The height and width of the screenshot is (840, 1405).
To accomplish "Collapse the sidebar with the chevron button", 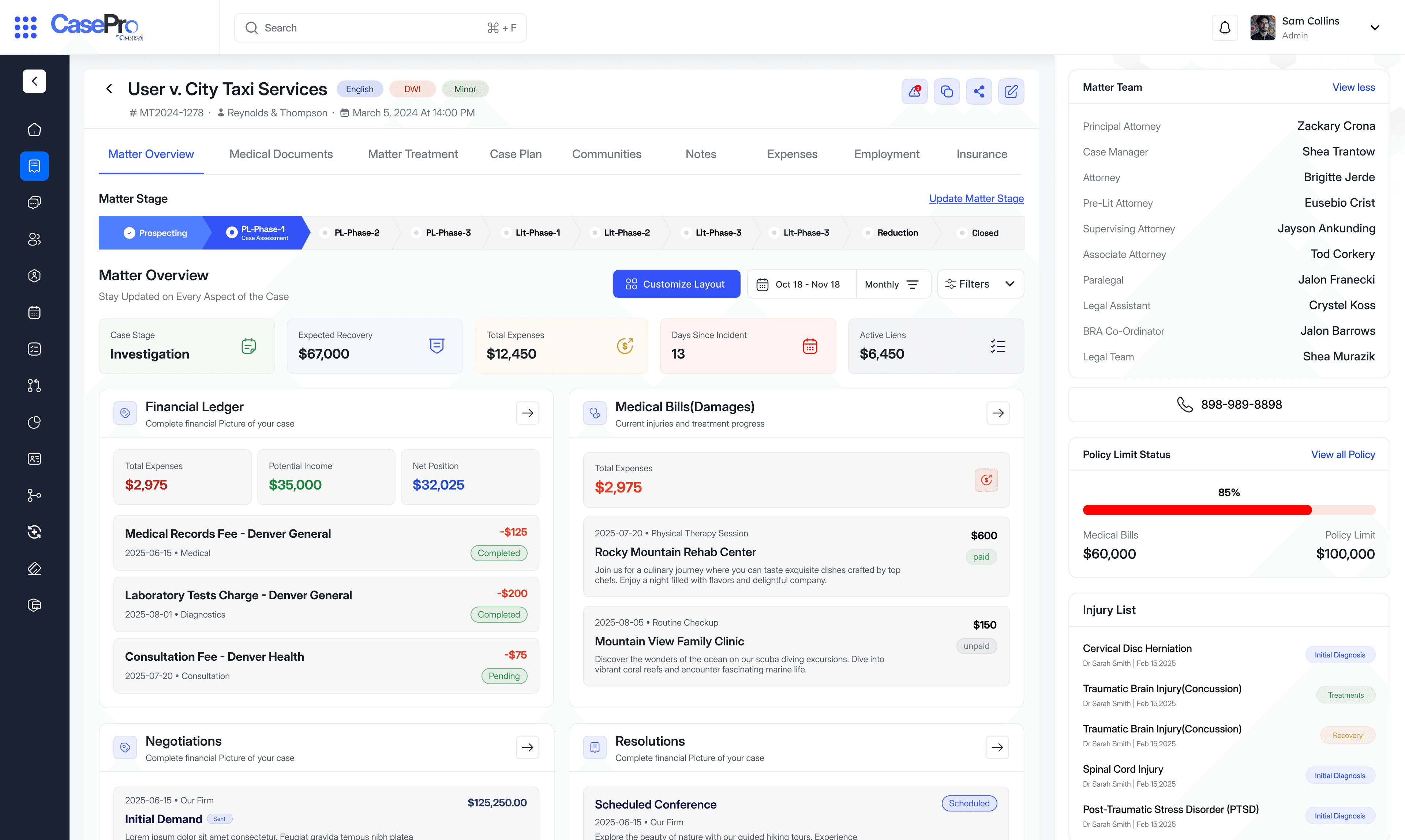I will click(34, 81).
